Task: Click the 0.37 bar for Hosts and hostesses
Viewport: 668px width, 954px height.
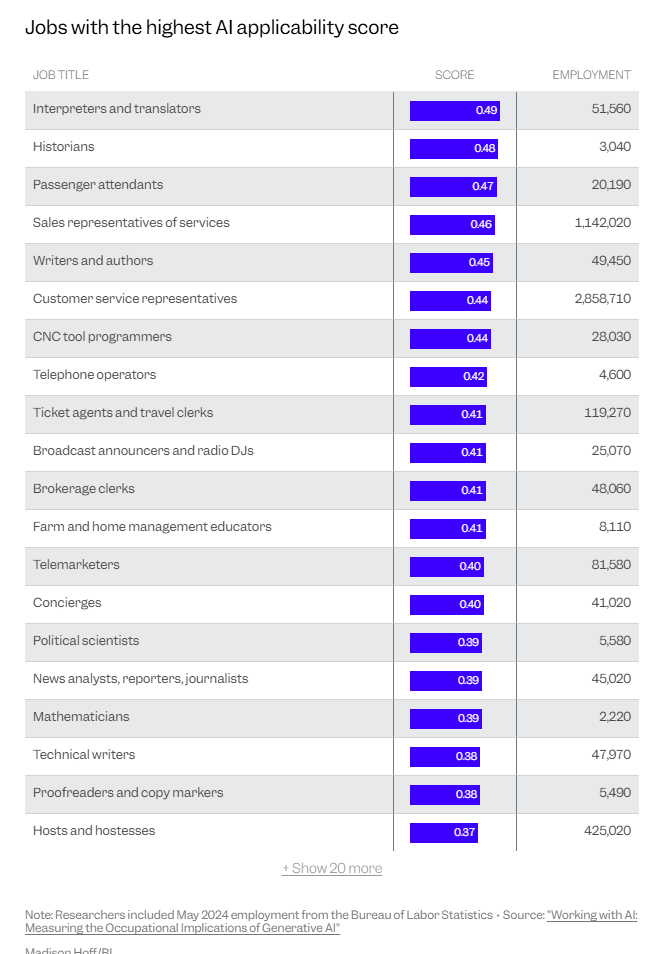Action: pos(444,832)
